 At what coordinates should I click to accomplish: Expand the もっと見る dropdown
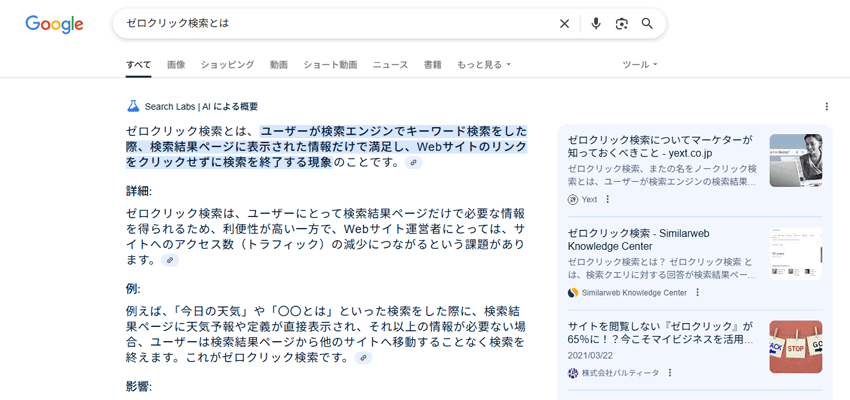point(484,64)
